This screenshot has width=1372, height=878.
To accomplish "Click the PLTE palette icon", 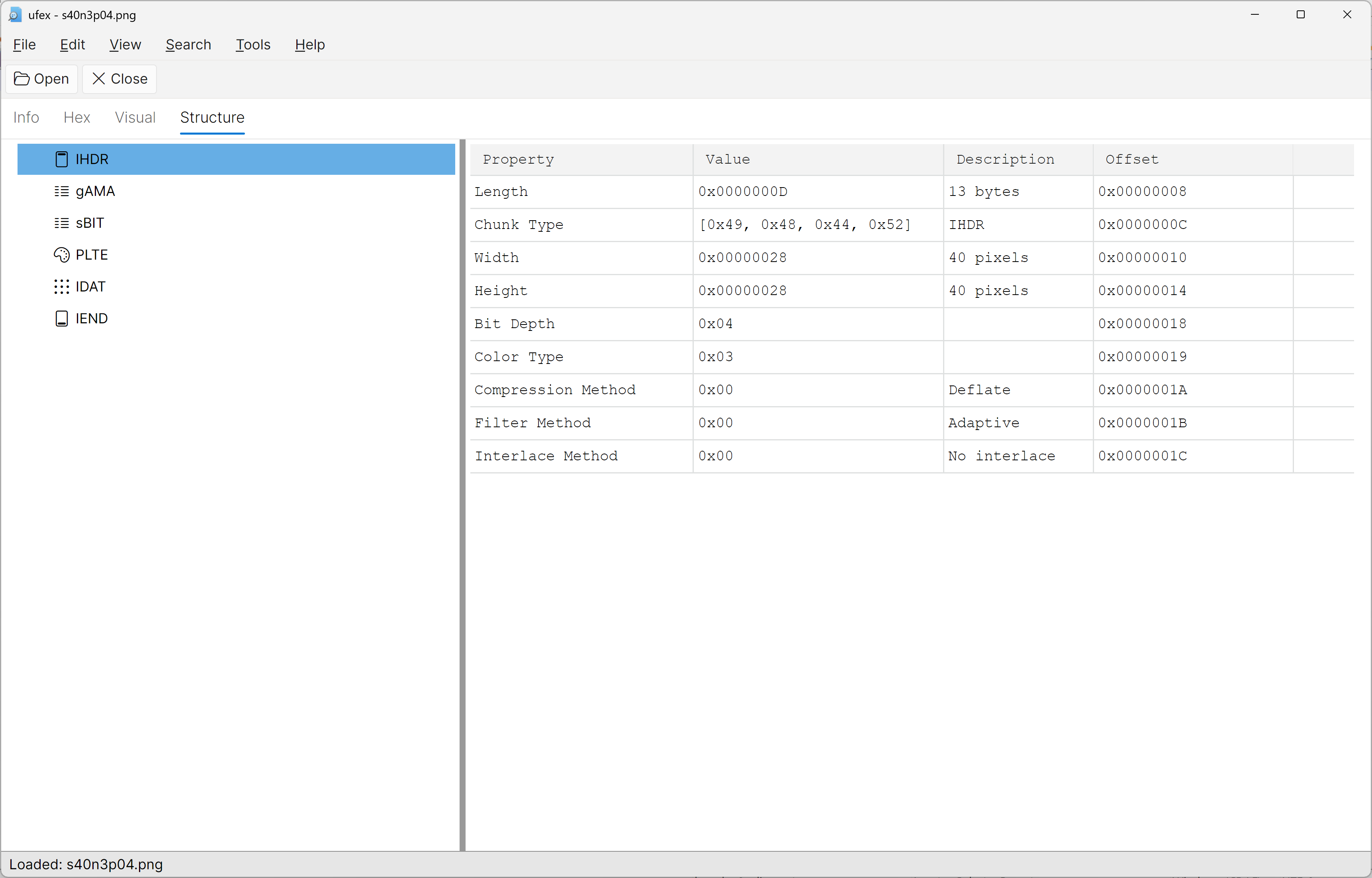I will 62,255.
